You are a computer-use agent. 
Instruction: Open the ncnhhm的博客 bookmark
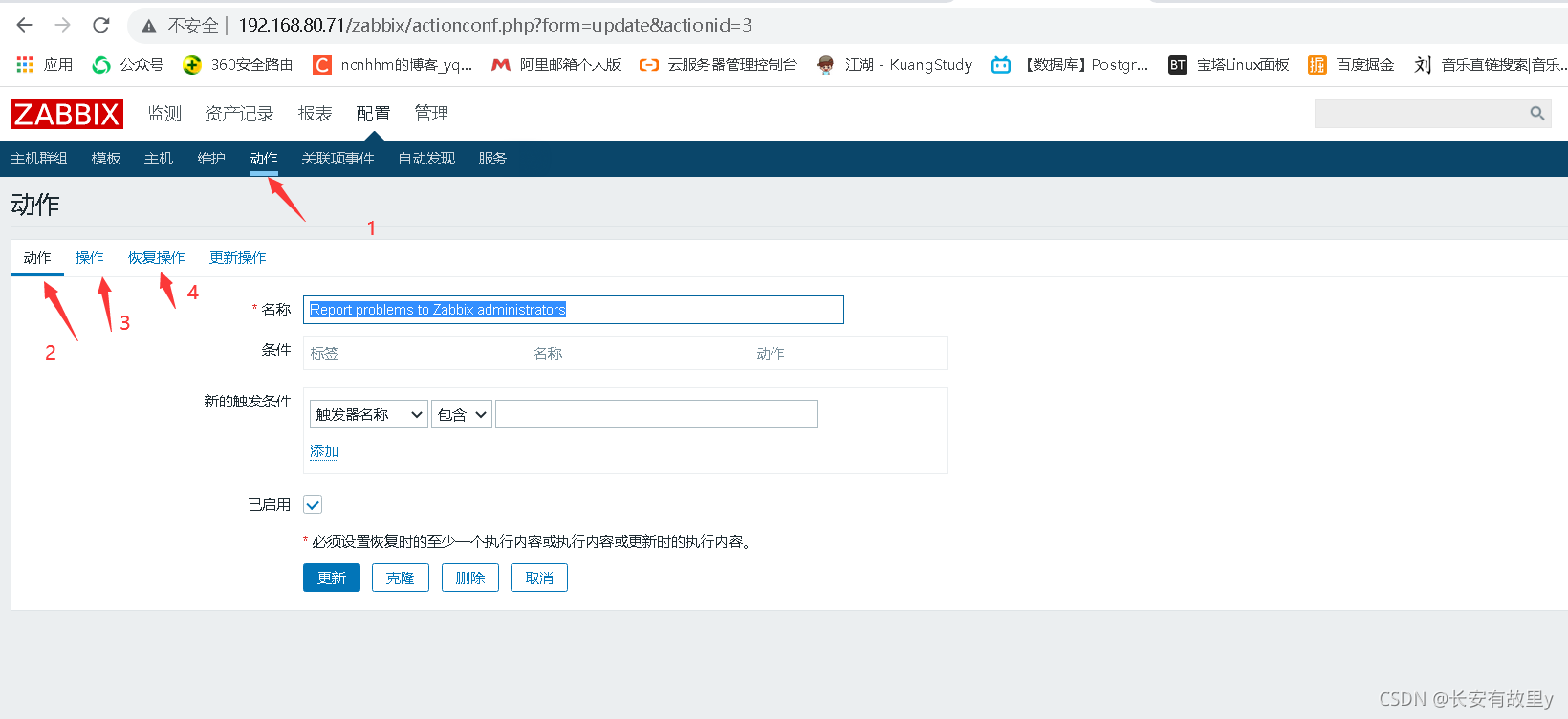click(x=393, y=64)
